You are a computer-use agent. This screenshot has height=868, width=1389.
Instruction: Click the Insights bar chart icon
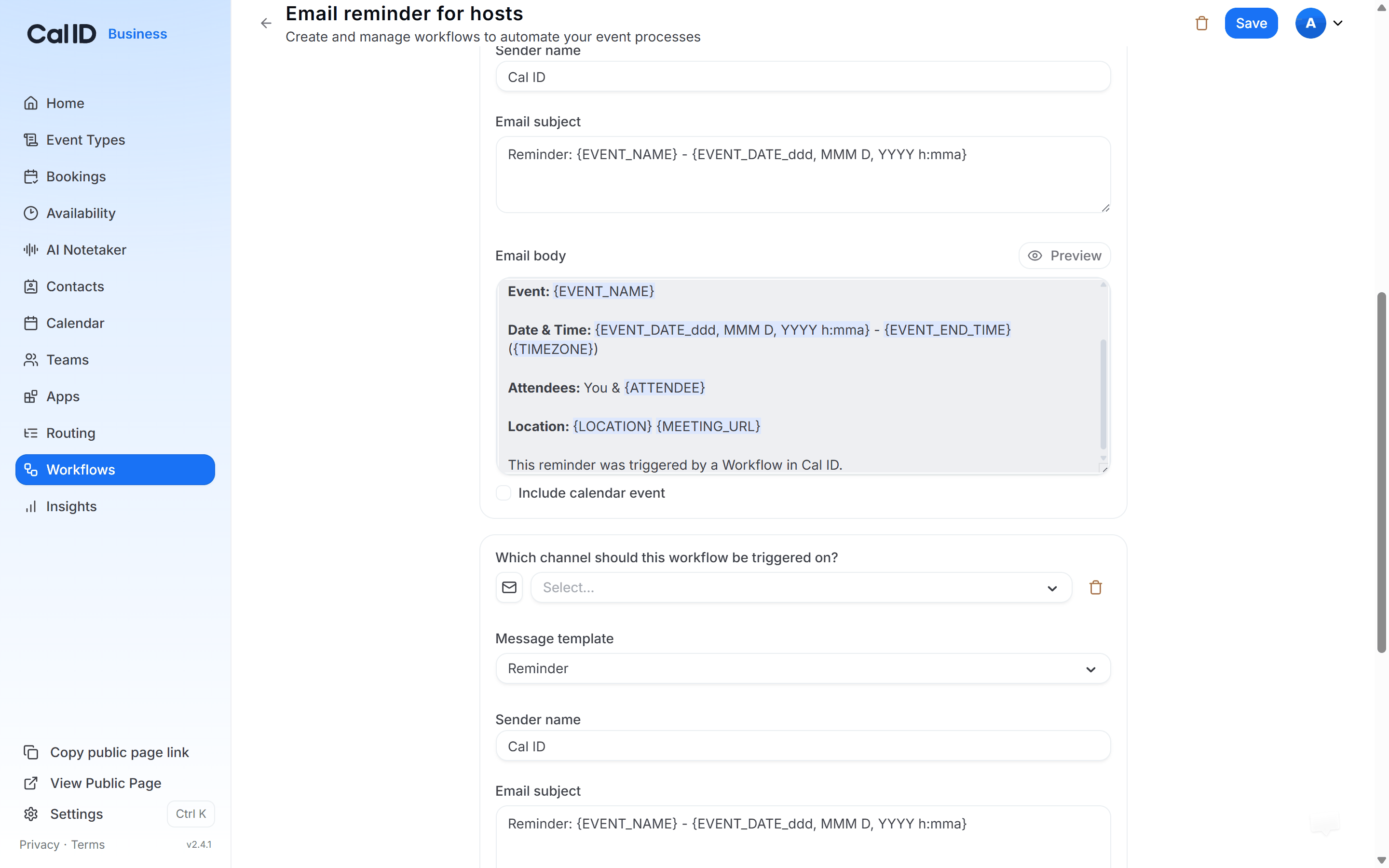coord(31,506)
